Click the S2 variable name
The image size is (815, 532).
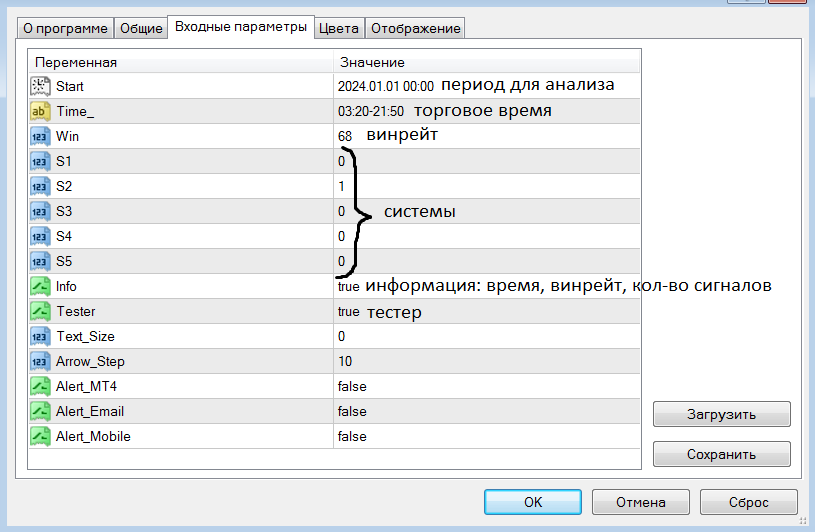coord(64,186)
